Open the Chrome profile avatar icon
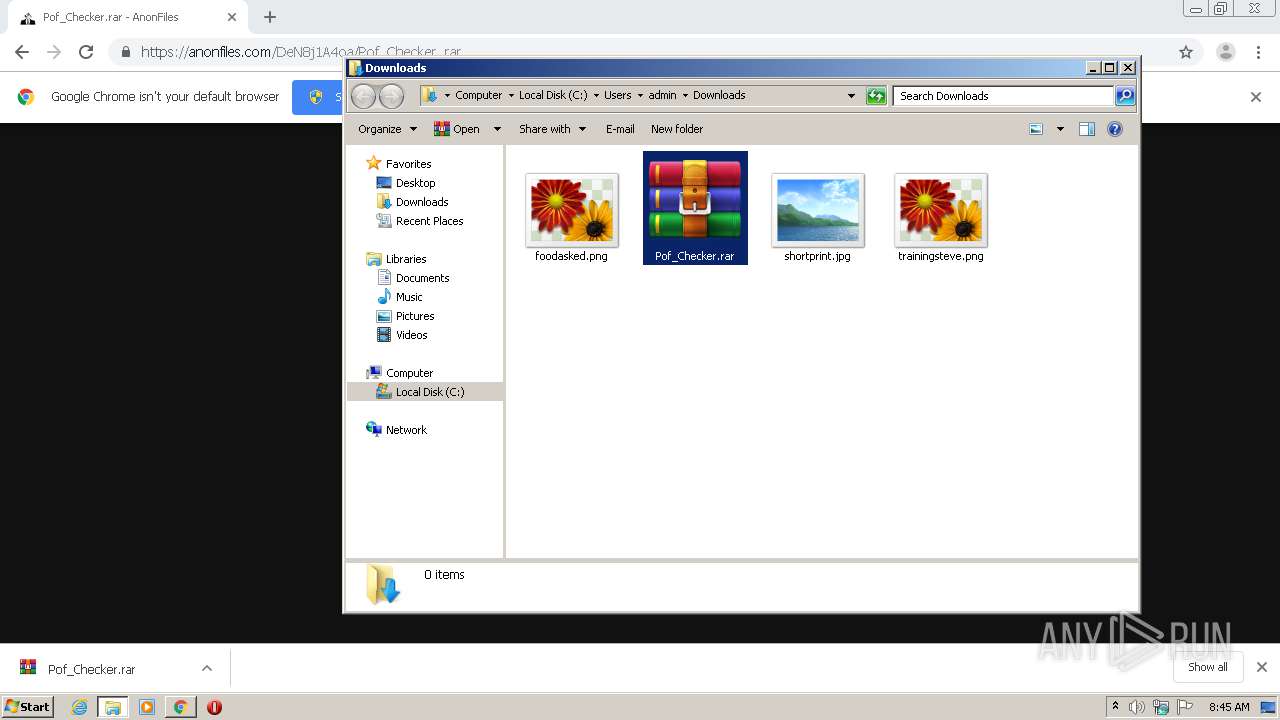This screenshot has width=1280, height=720. [1225, 52]
